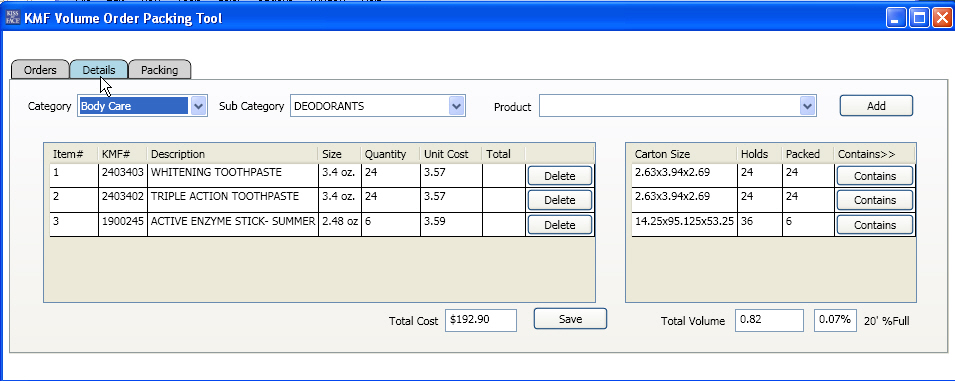Viewport: 955px width, 381px height.
Task: Click Item# 1 cell
Action: coord(74,175)
